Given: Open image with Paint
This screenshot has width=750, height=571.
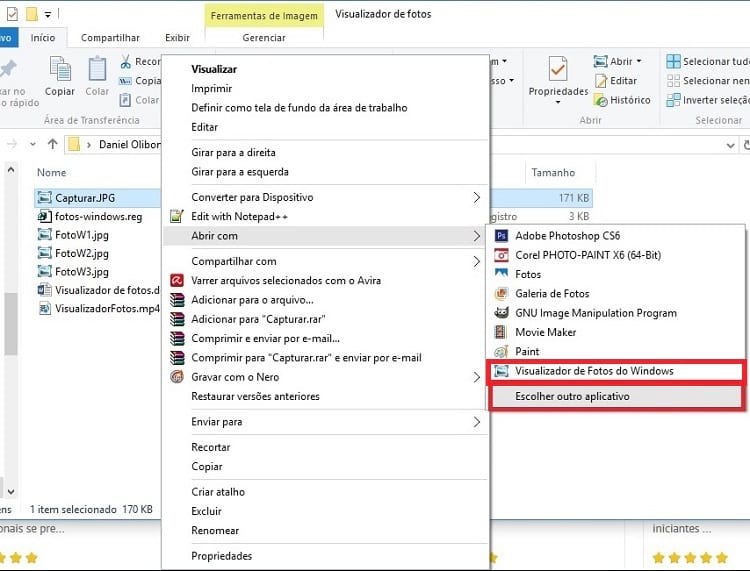Looking at the screenshot, I should (615, 351).
